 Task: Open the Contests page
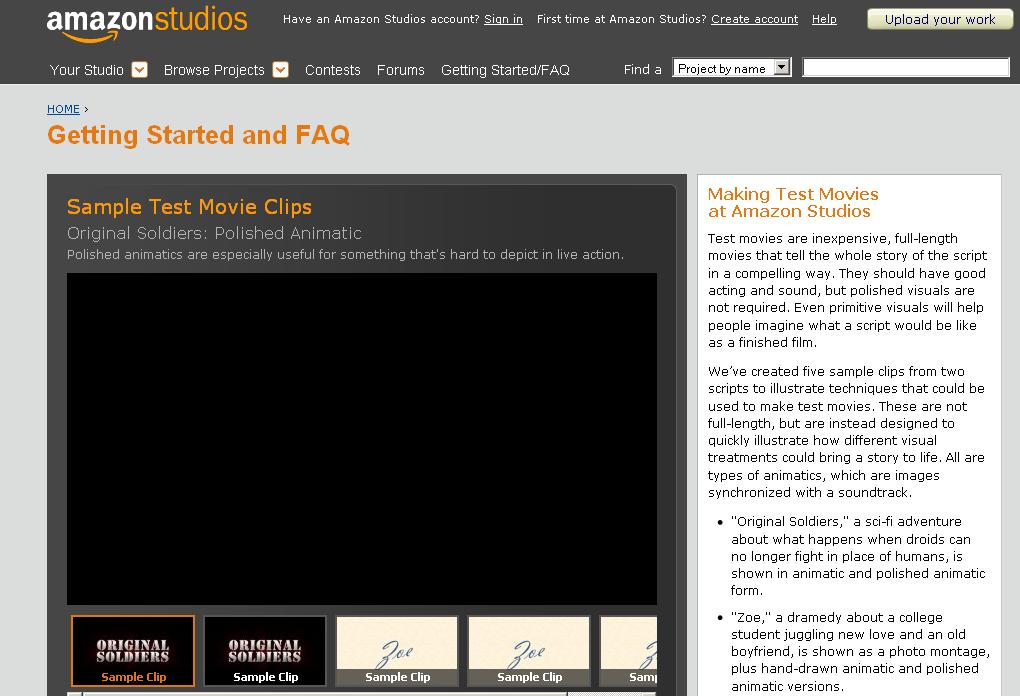click(x=332, y=70)
